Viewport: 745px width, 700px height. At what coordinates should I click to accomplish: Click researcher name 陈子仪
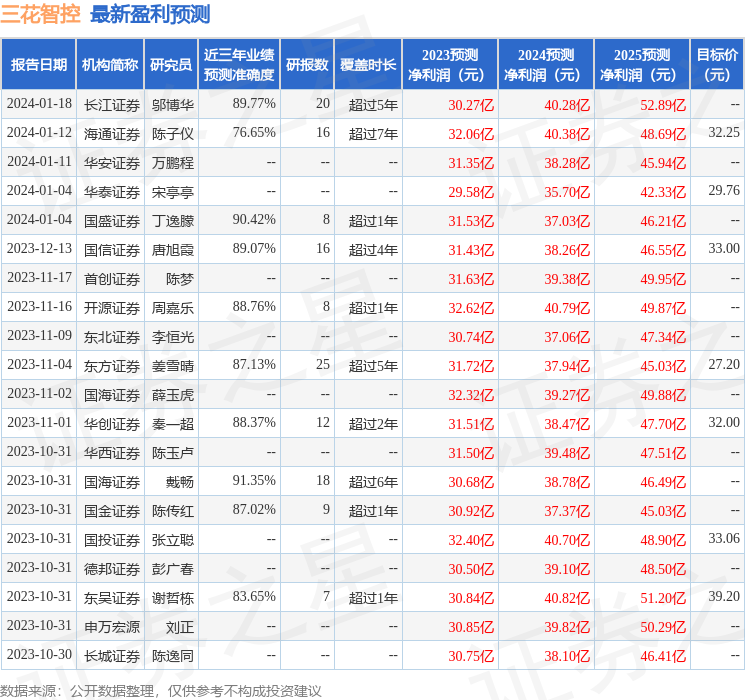(x=173, y=134)
